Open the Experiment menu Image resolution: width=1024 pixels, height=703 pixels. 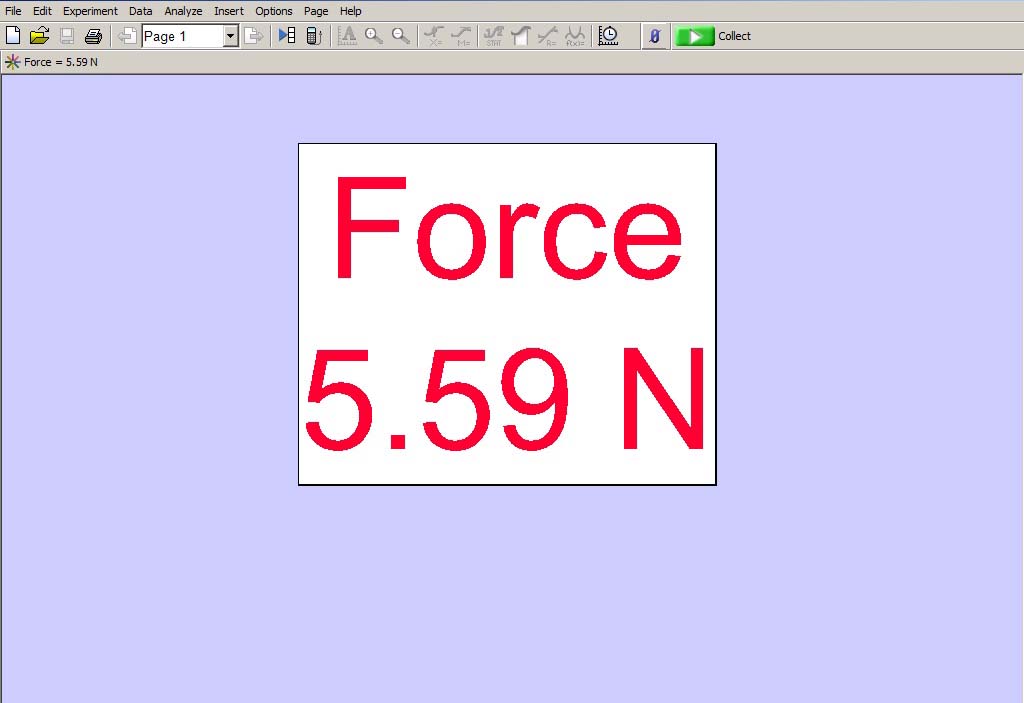tap(90, 11)
